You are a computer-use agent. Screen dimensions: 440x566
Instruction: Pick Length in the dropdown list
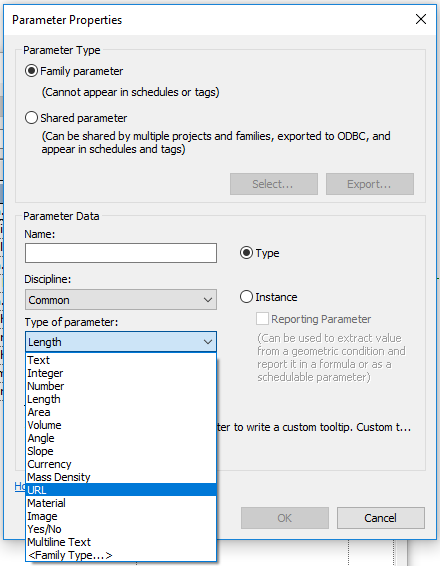121,399
